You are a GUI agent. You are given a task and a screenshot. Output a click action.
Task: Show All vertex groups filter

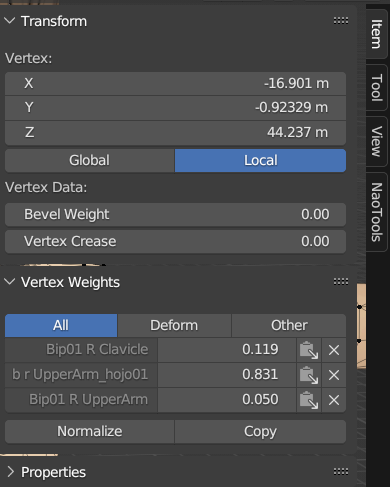click(x=61, y=325)
